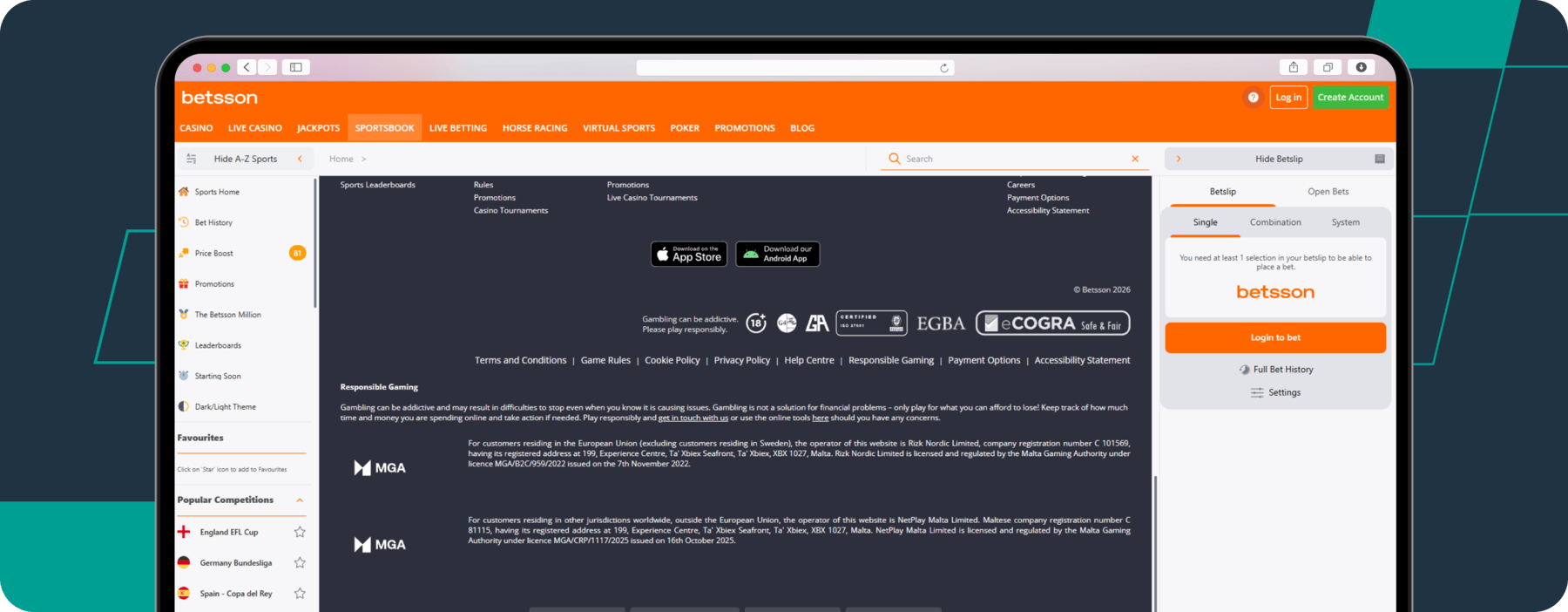Star Germany Bundesliga as a favourite
This screenshot has height=612, width=1568.
point(300,562)
